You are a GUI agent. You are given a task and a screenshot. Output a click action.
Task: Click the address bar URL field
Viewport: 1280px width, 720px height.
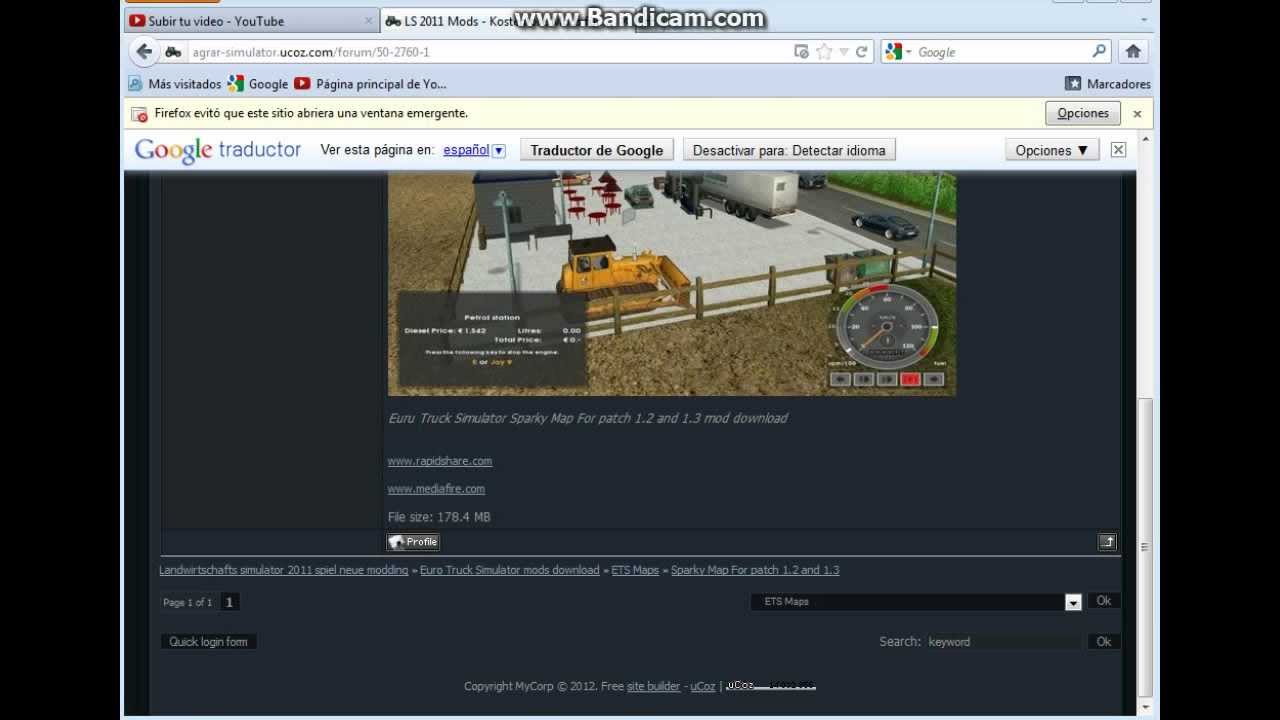pyautogui.click(x=490, y=52)
